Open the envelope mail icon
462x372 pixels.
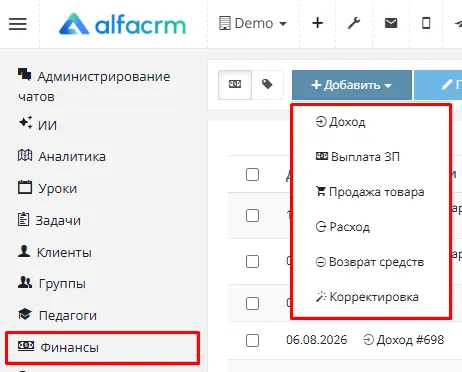[391, 23]
